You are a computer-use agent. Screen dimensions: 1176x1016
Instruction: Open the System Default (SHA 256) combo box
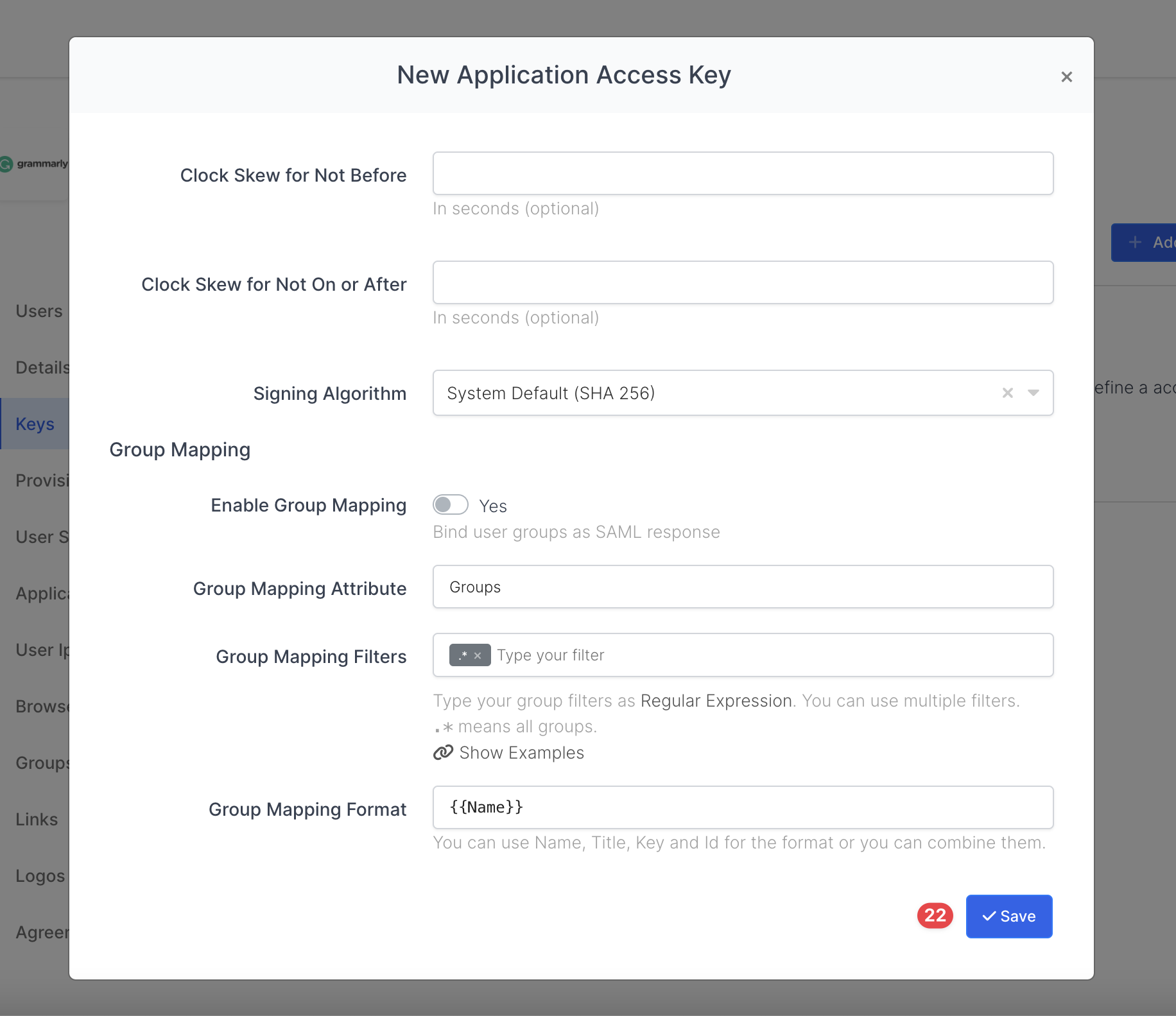point(706,393)
